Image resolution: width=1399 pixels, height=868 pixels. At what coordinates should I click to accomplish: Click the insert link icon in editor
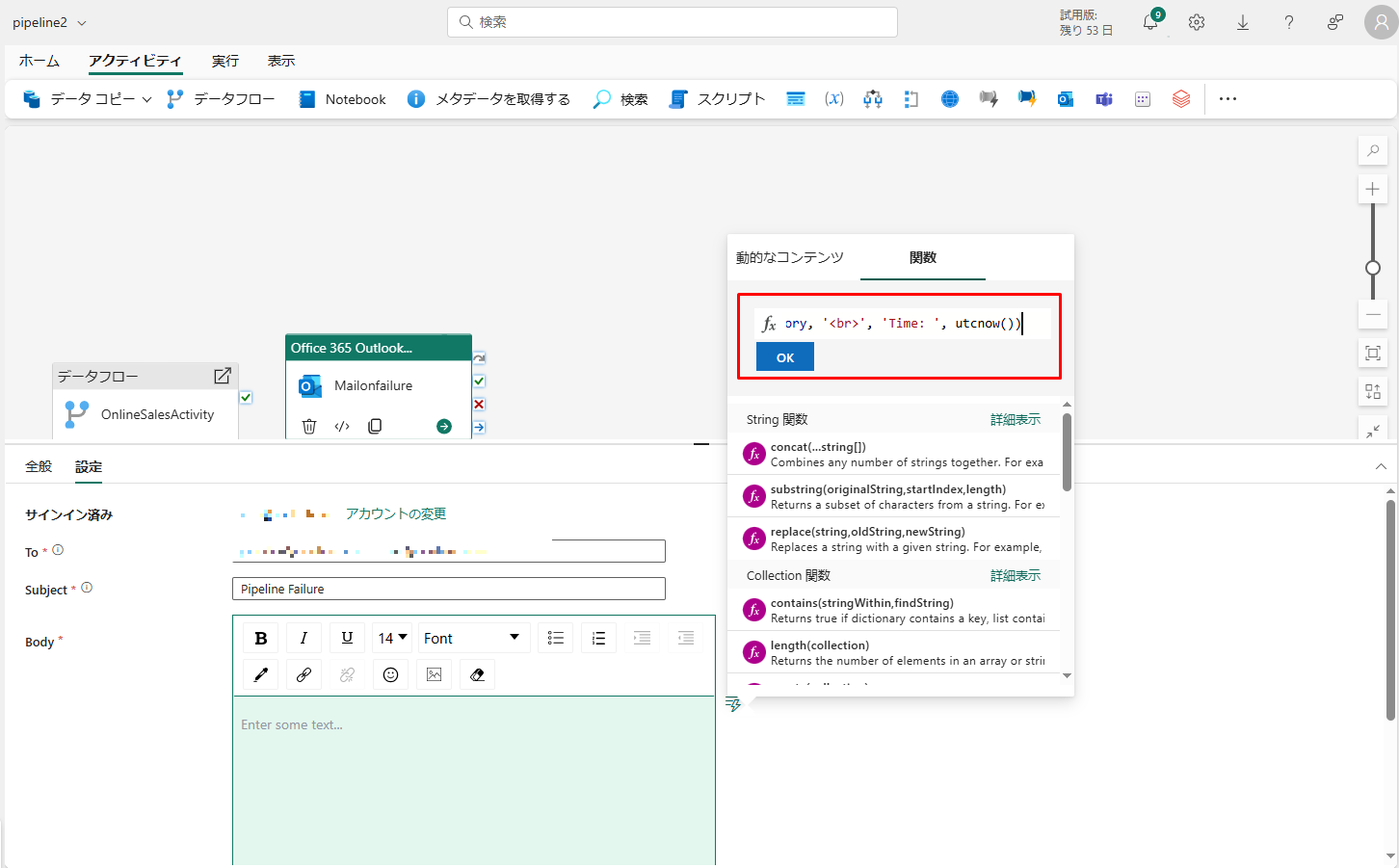pyautogui.click(x=304, y=674)
